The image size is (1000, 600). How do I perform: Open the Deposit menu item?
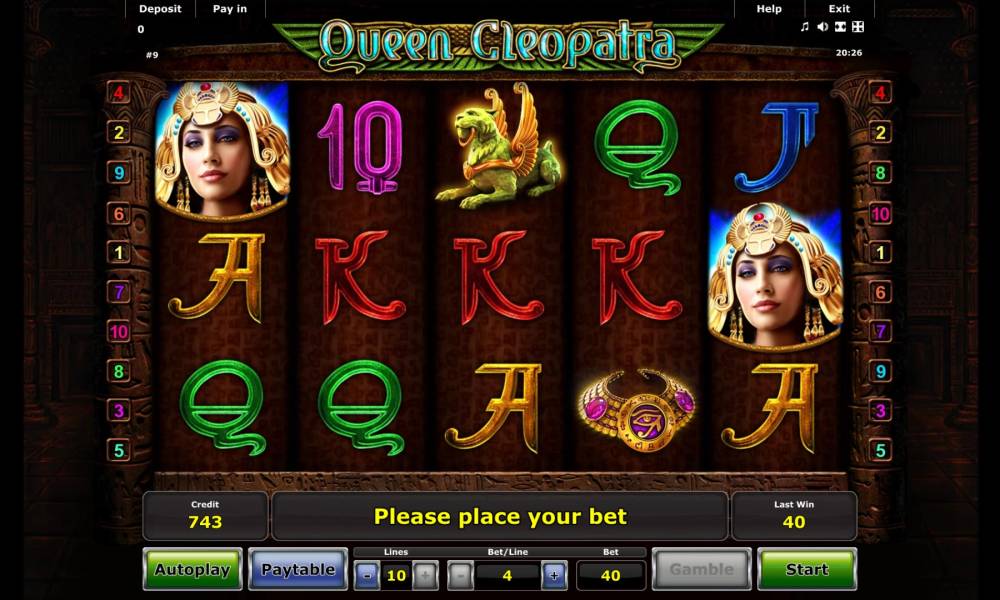(x=160, y=9)
